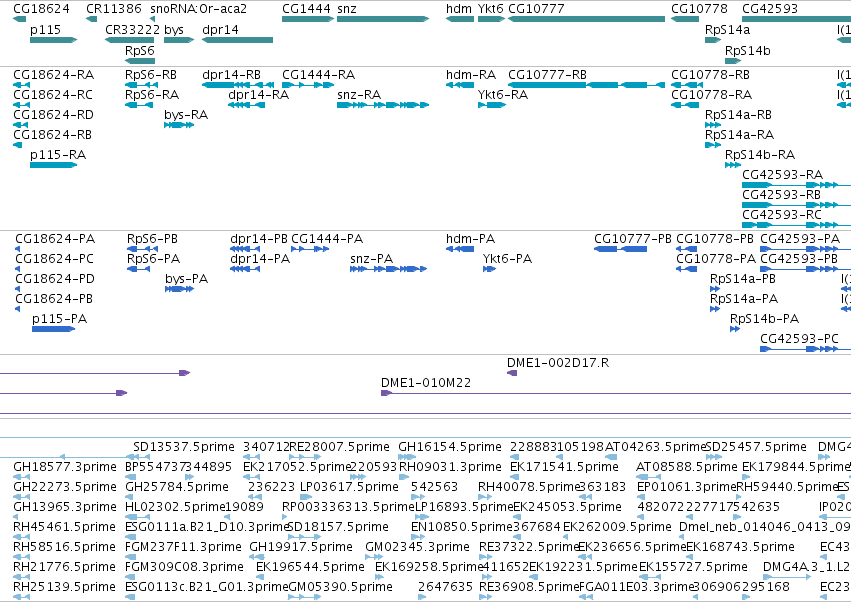Select EST label EK155727.5prime
851x602 pixels.
693,567
